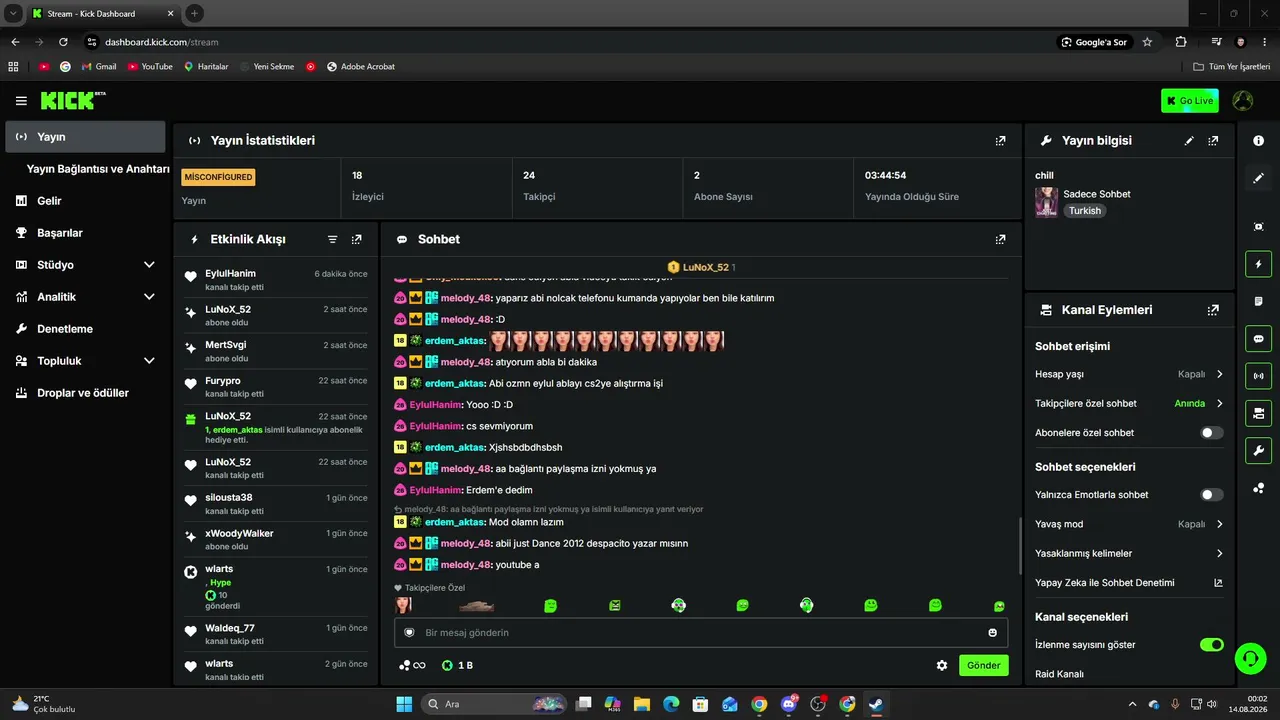This screenshot has width=1280, height=720.
Task: Click the shield icon in message box
Action: coord(409,633)
